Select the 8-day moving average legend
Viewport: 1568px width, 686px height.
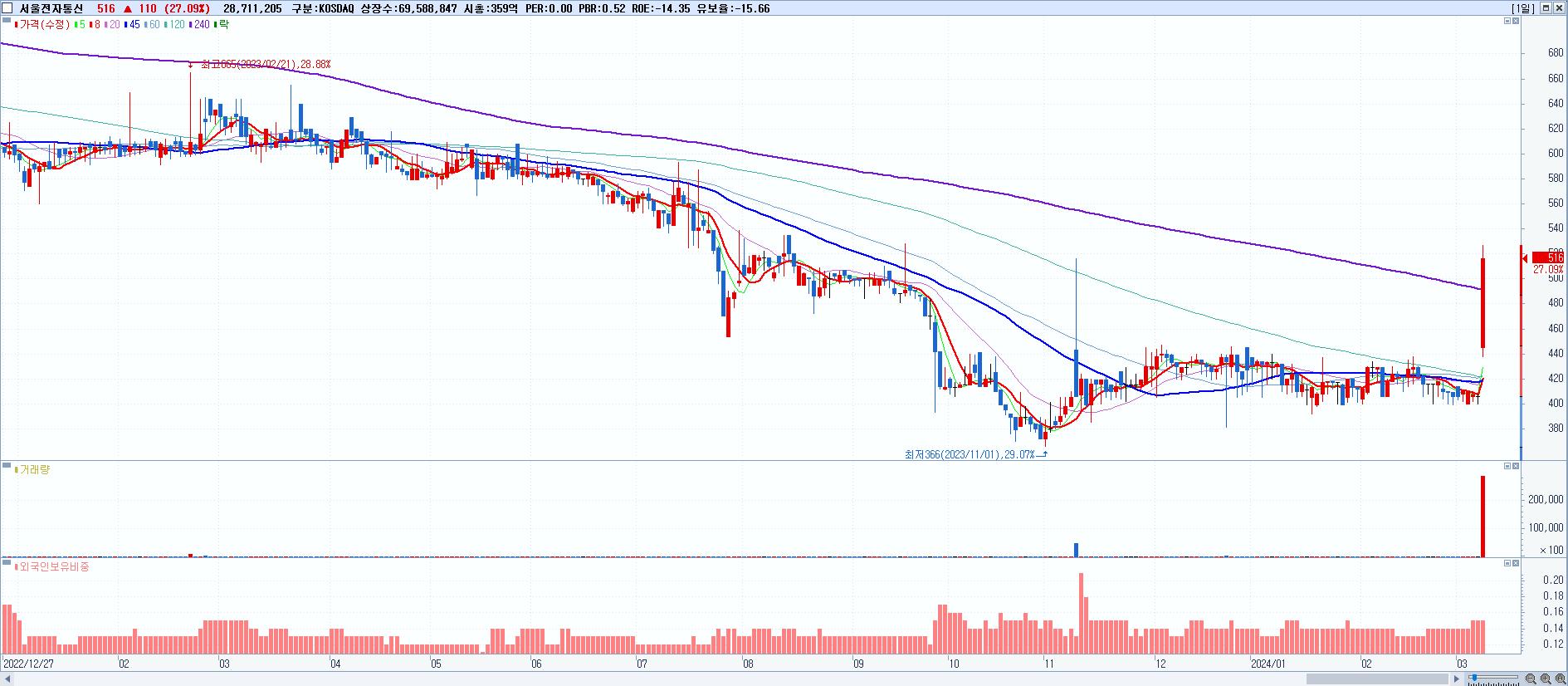(x=94, y=24)
